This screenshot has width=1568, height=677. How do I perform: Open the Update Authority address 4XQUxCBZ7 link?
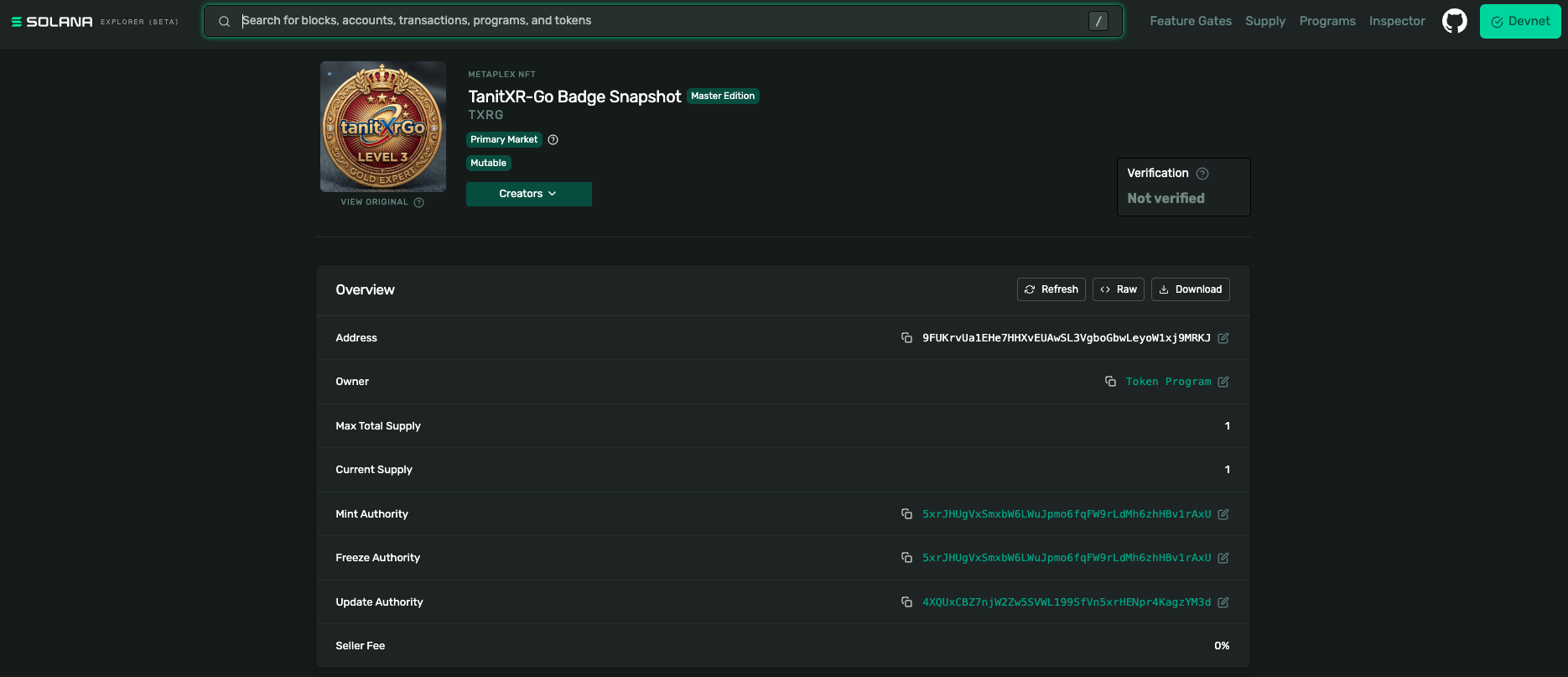click(x=1067, y=602)
